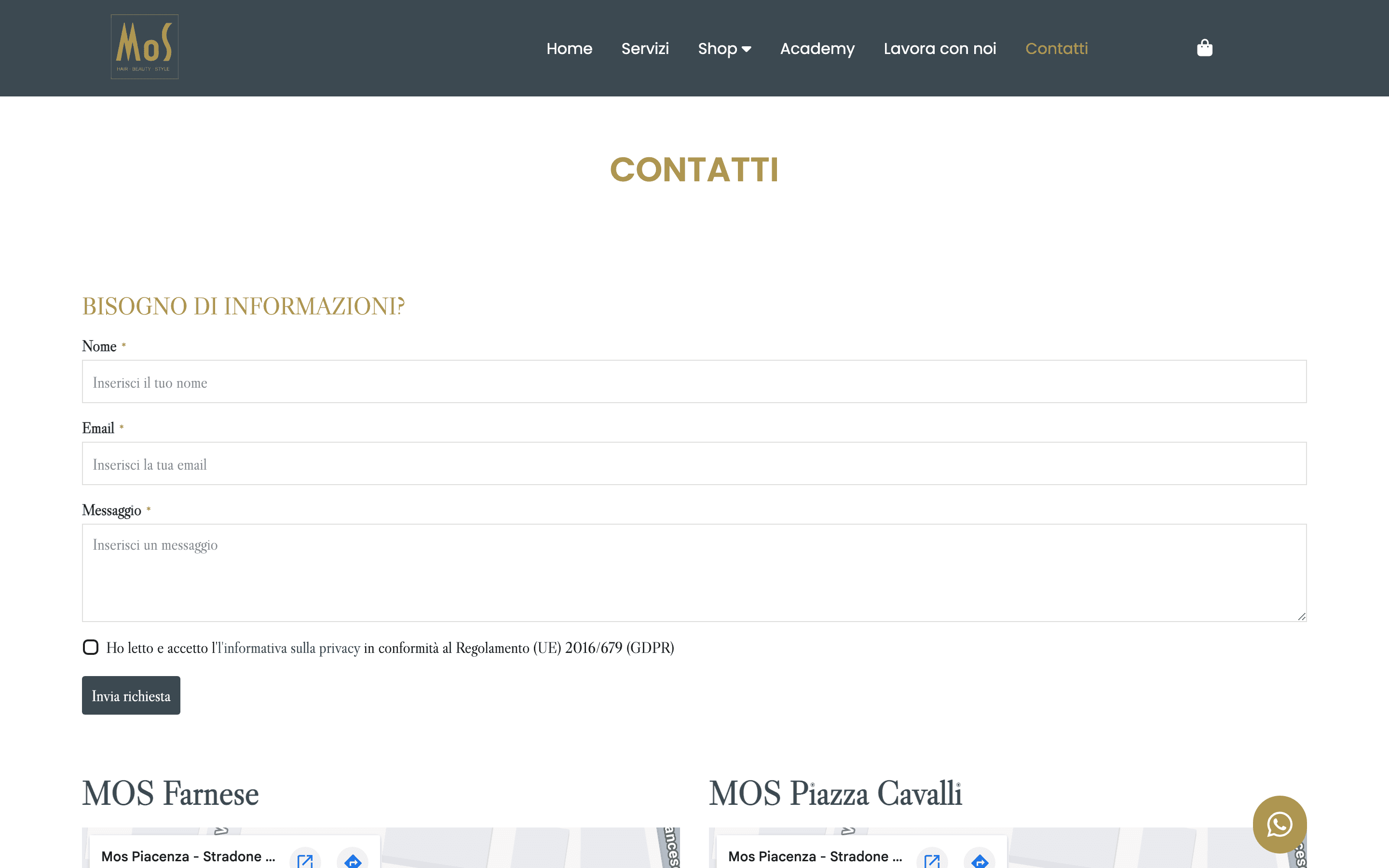Get directions icon on MOS Farnese map
This screenshot has width=1389, height=868.
(354, 861)
